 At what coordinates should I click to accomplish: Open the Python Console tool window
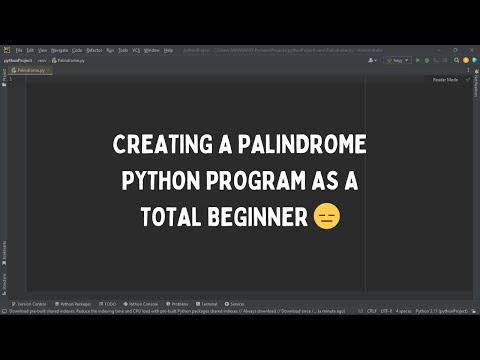[140, 304]
